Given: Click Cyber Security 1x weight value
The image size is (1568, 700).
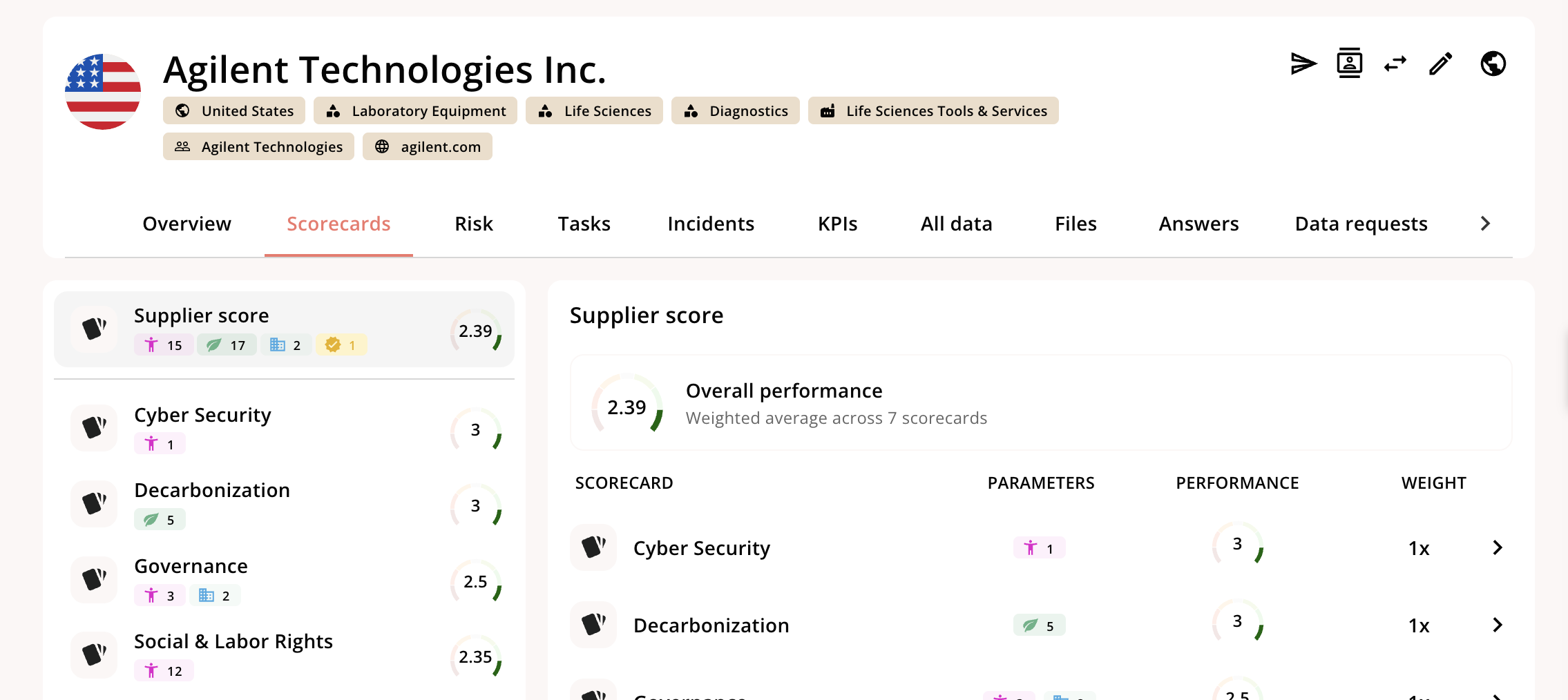Looking at the screenshot, I should 1419,548.
